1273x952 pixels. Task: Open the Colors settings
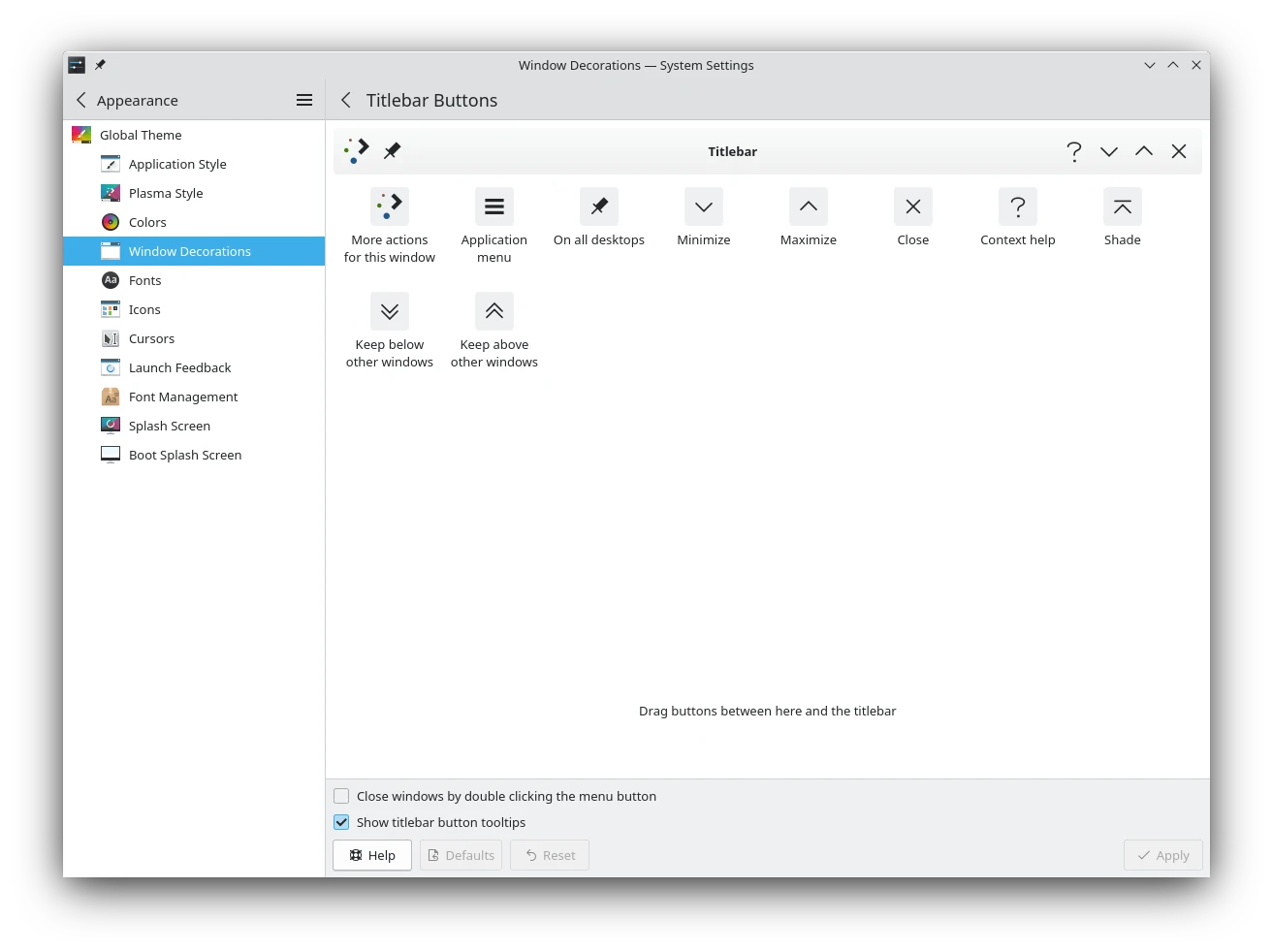point(147,222)
